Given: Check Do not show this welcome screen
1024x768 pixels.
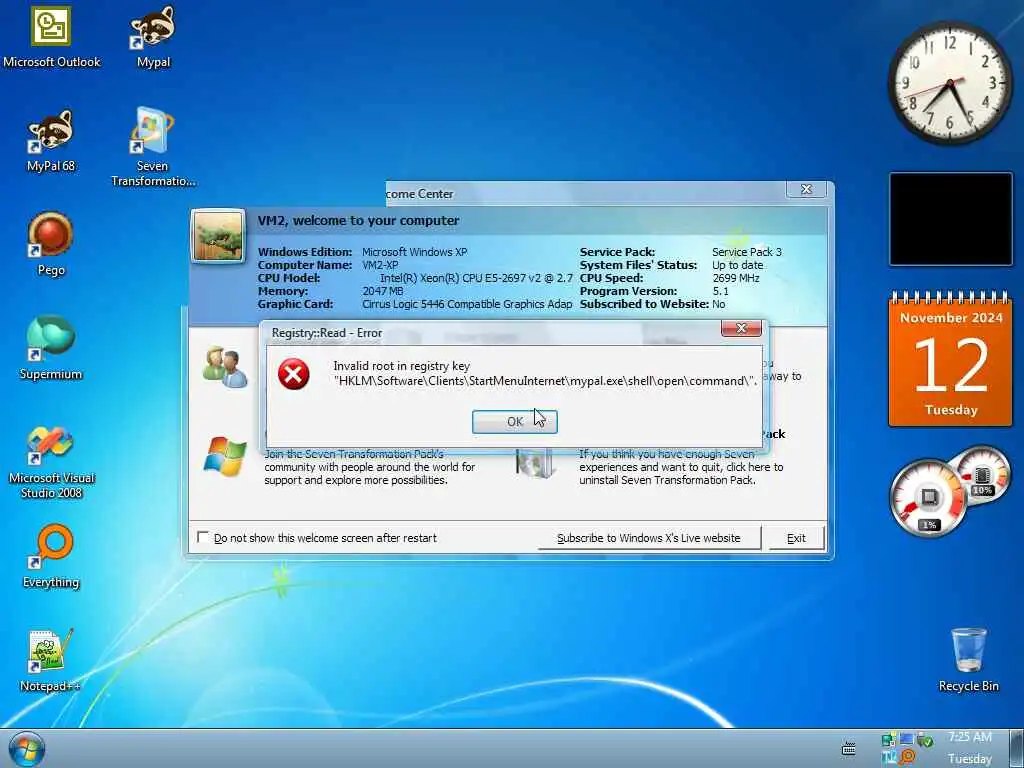Looking at the screenshot, I should (203, 537).
